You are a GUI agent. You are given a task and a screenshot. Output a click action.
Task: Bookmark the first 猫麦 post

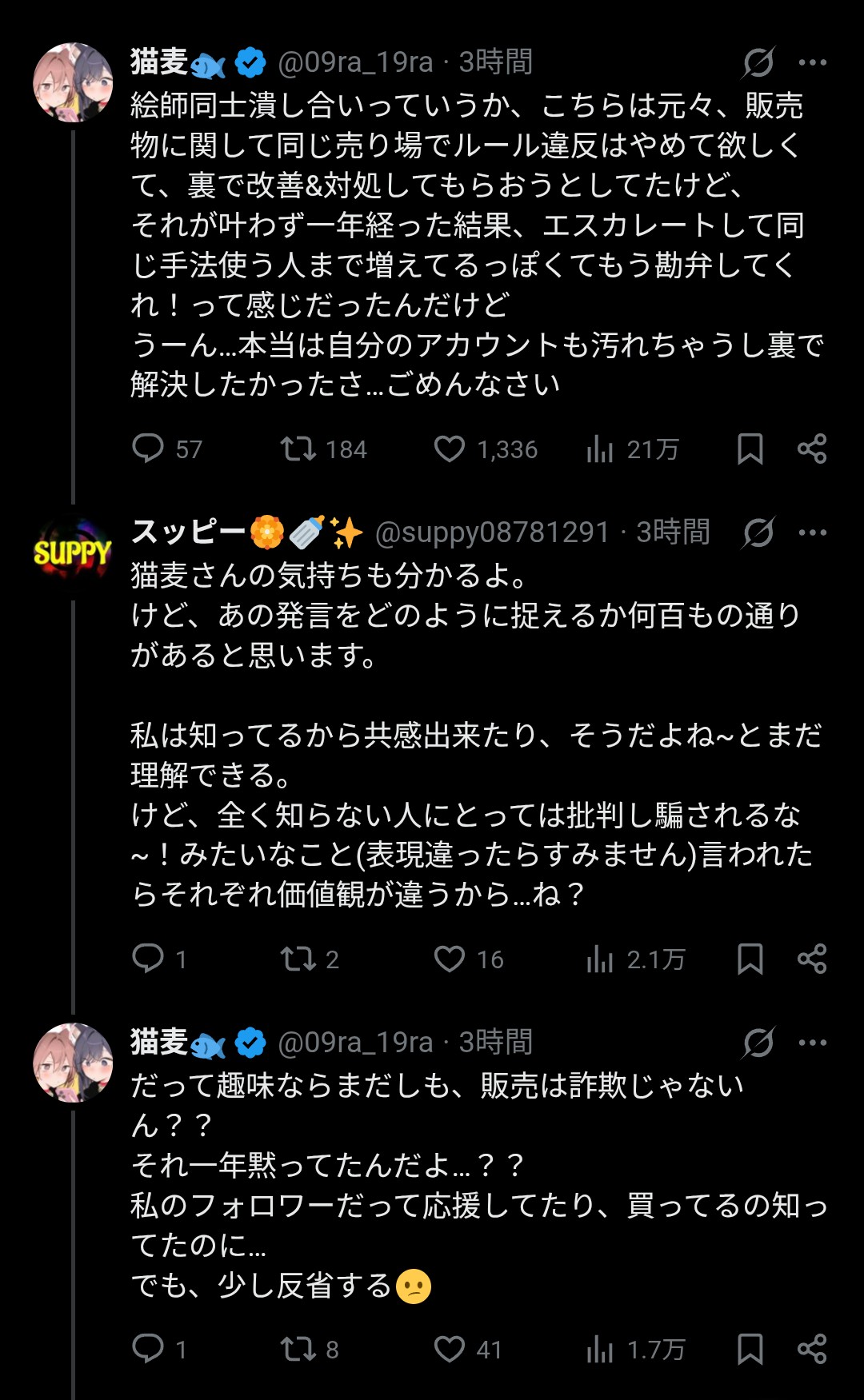tap(750, 449)
